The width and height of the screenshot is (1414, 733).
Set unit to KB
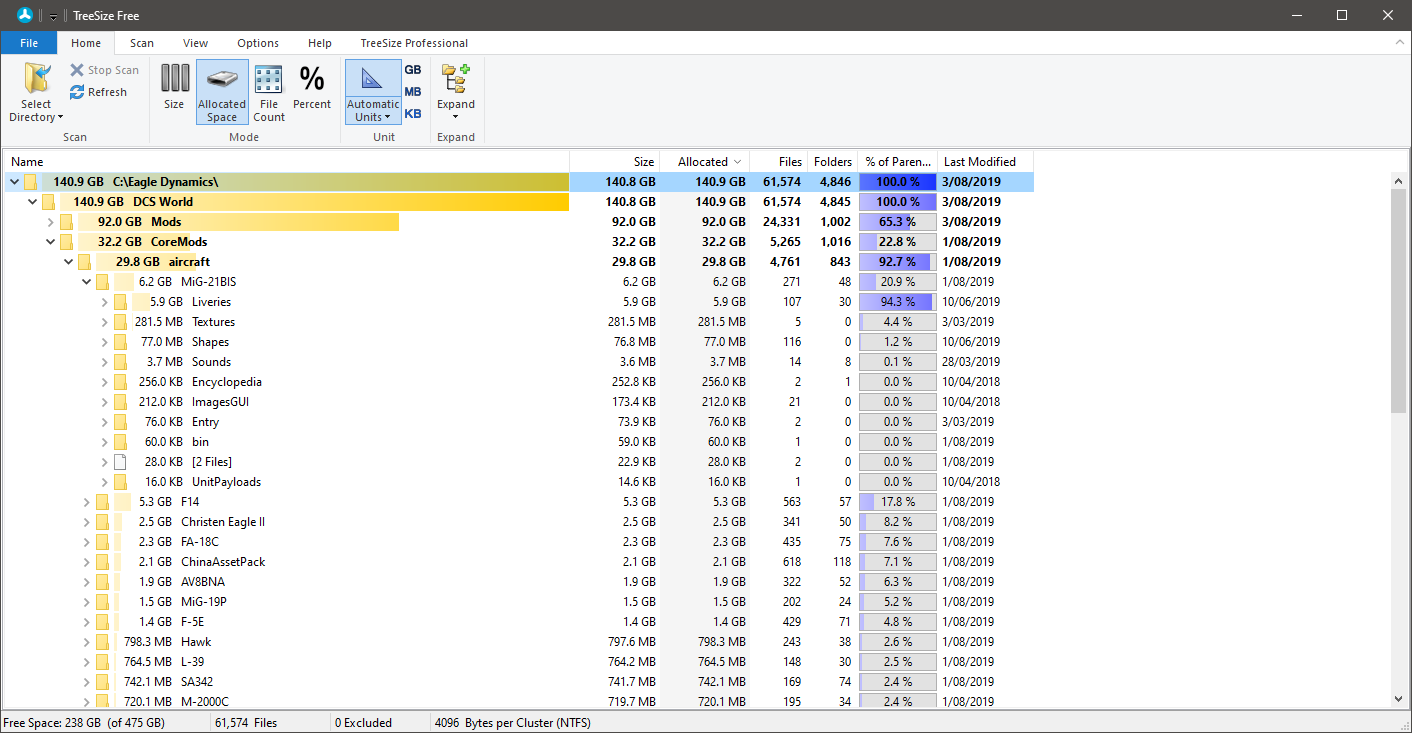(x=413, y=114)
